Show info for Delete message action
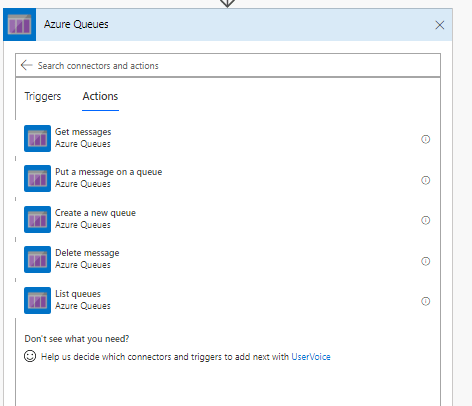472x406 pixels. (426, 261)
